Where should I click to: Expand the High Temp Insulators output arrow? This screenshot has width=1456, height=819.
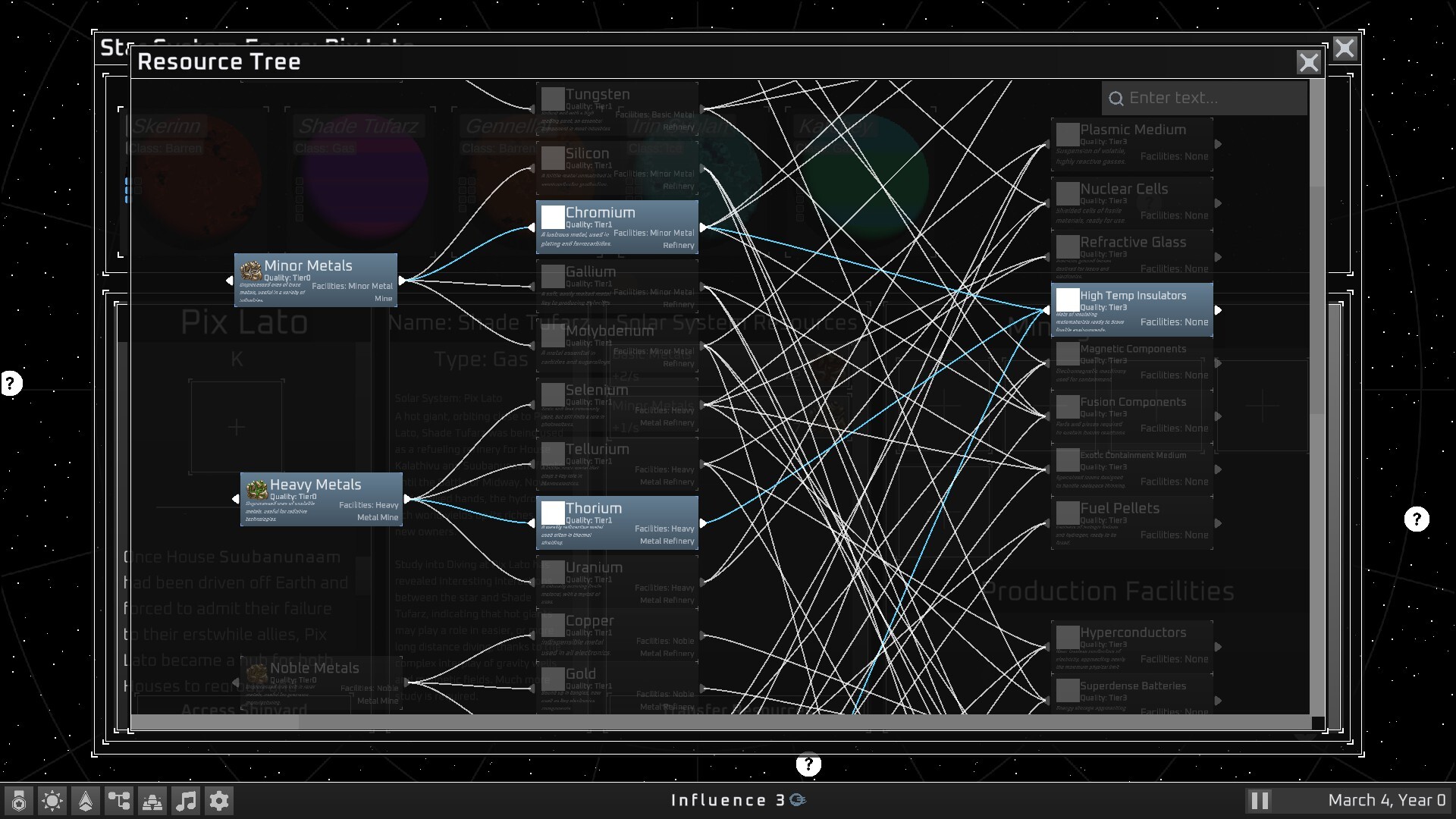click(1219, 309)
